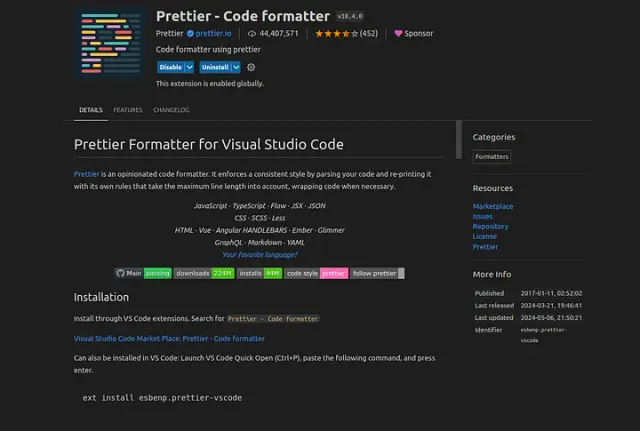Click the version v10.4.0 label

point(350,16)
